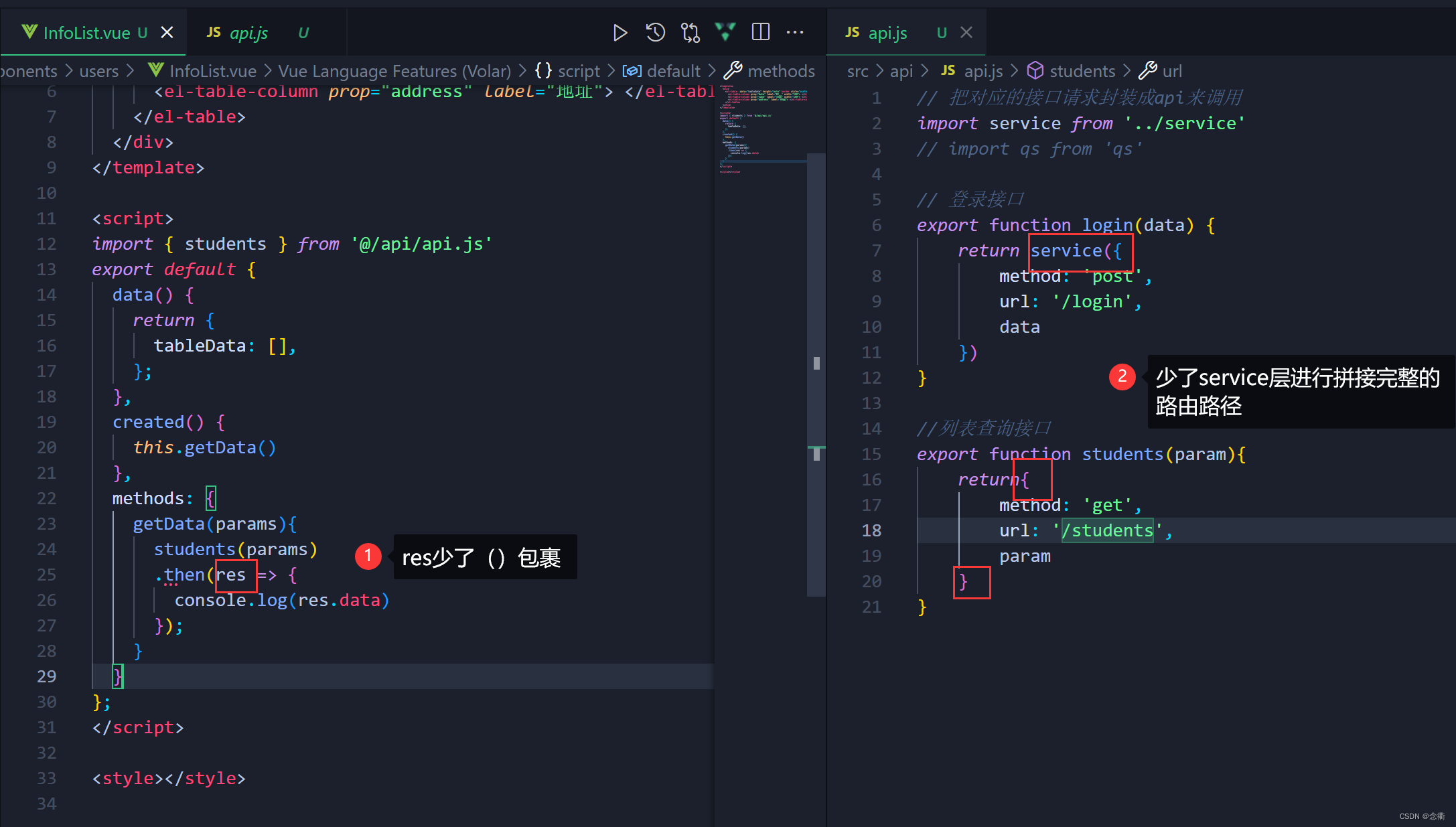Close the right api.js tab
Screen dimensions: 1456x827
click(966, 32)
